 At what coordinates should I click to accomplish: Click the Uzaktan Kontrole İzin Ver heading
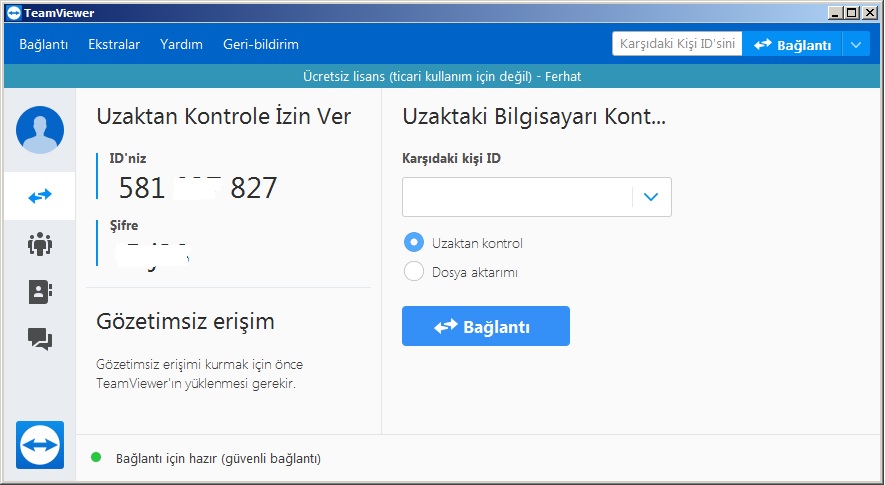pos(224,116)
